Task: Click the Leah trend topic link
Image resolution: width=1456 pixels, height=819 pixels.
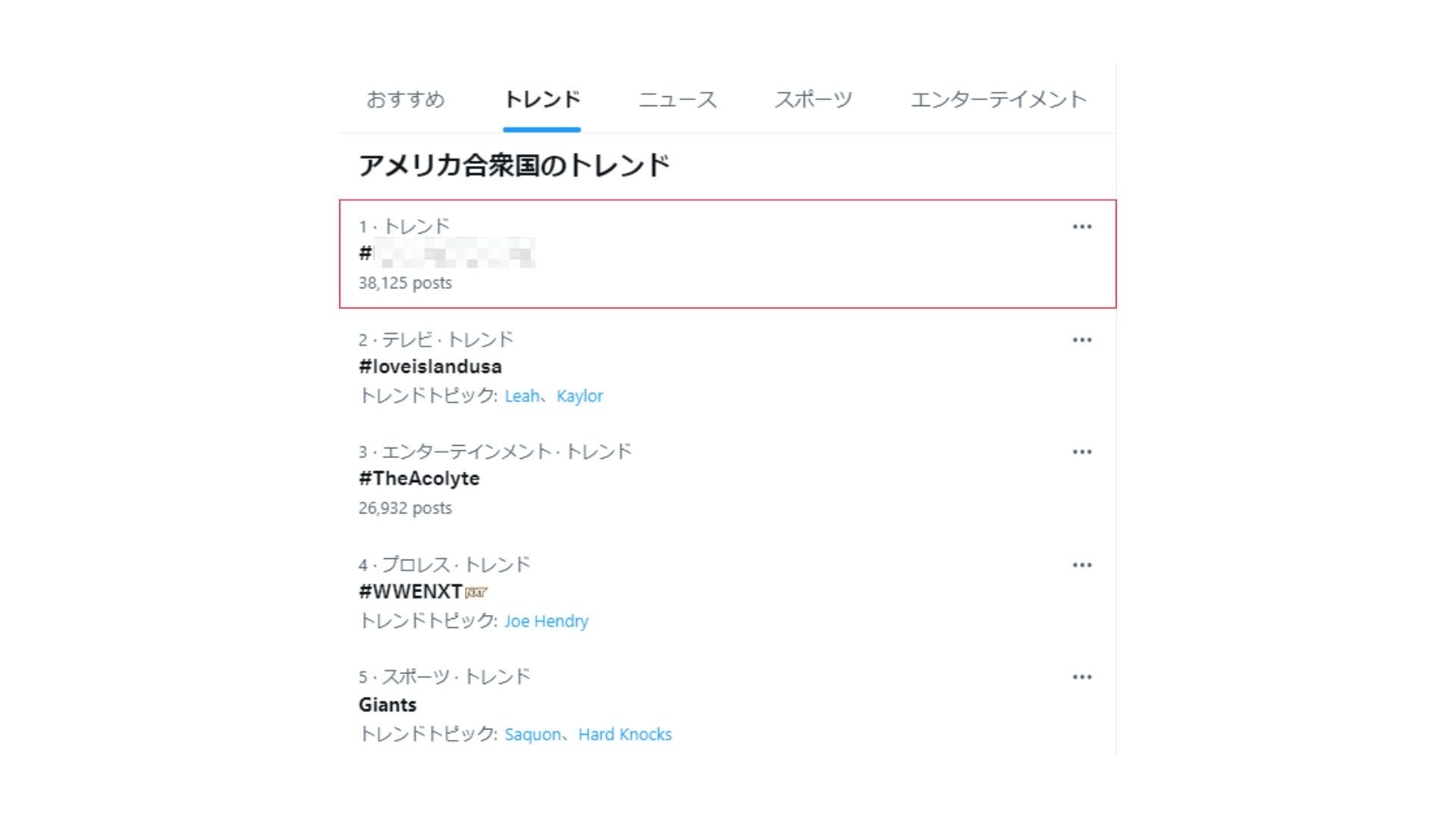Action: point(522,396)
